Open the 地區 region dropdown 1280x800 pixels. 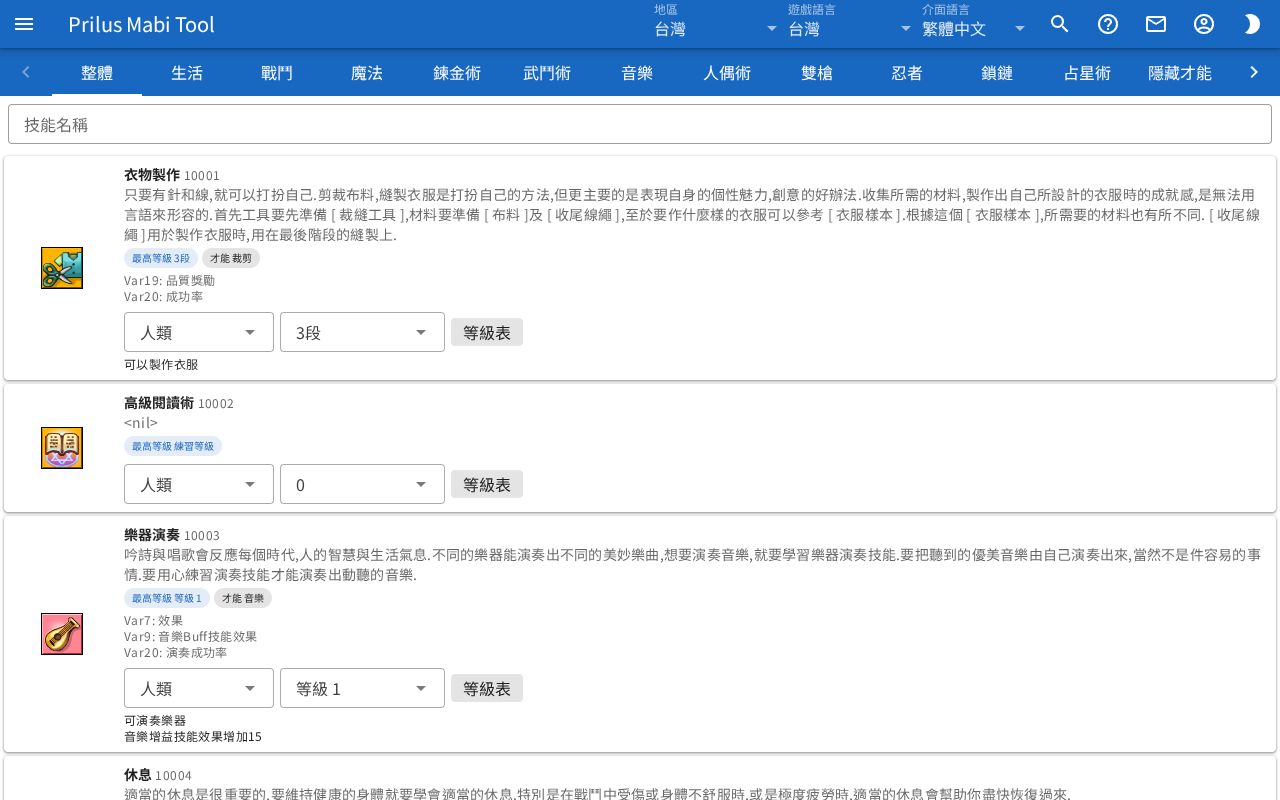[716, 24]
